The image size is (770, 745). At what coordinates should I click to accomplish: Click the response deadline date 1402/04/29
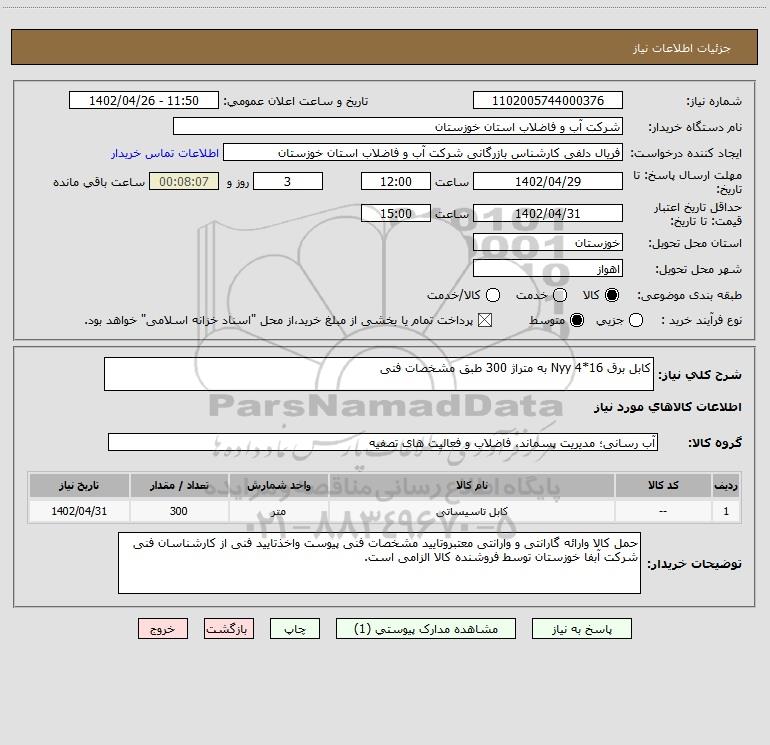coord(548,181)
